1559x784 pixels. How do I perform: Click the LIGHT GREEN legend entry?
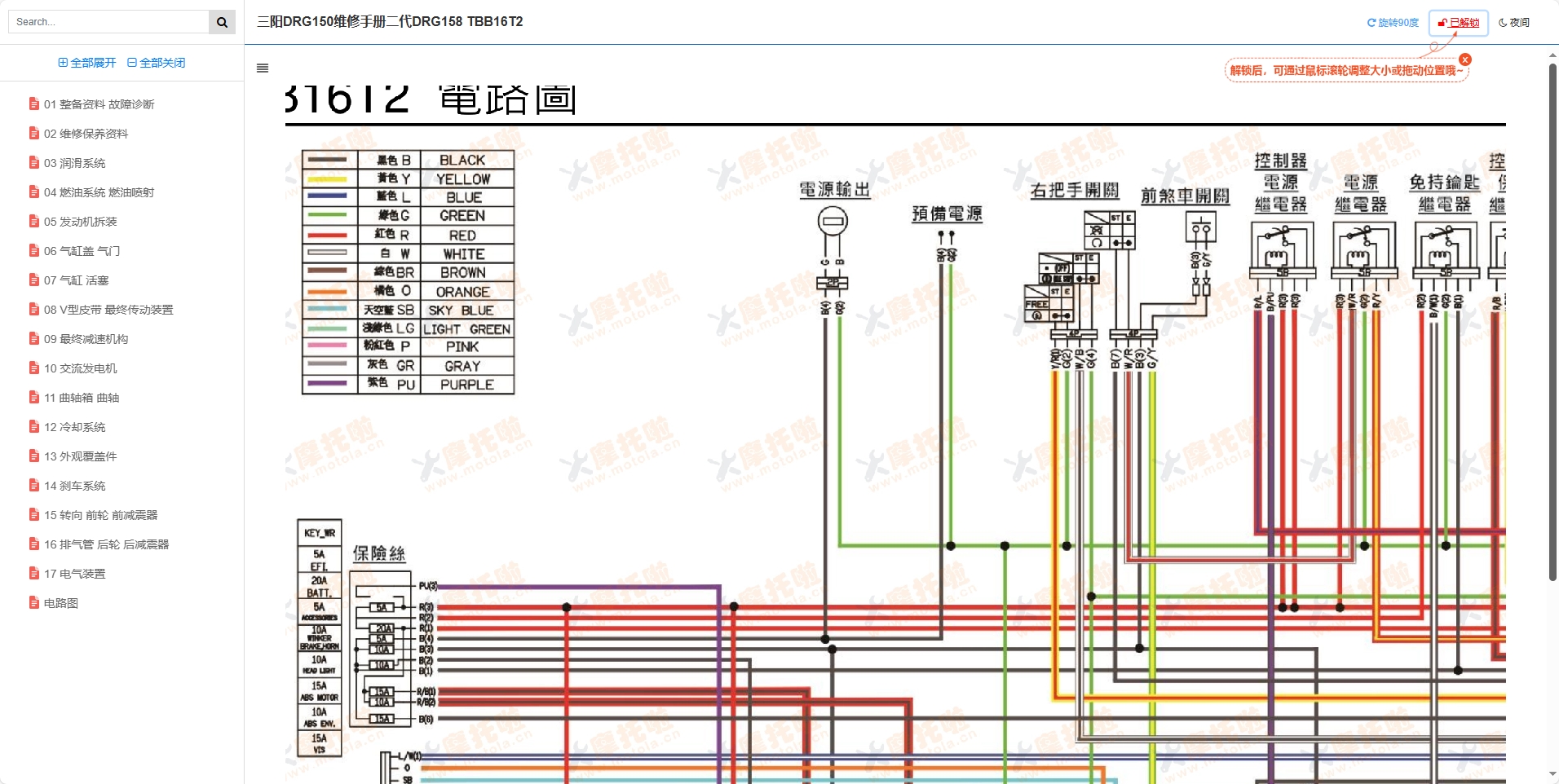[x=466, y=329]
